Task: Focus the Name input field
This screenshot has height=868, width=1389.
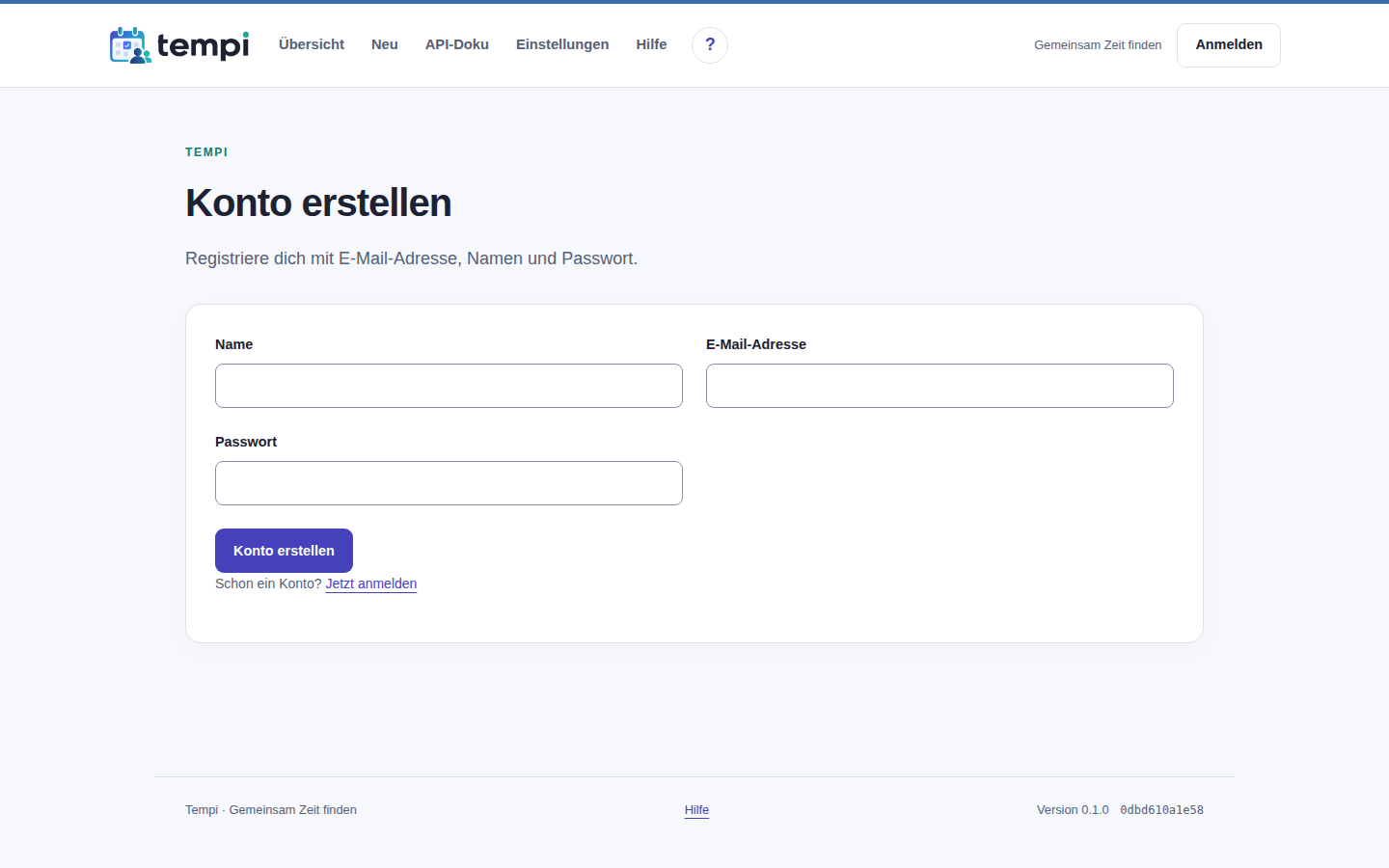Action: pyautogui.click(x=449, y=386)
